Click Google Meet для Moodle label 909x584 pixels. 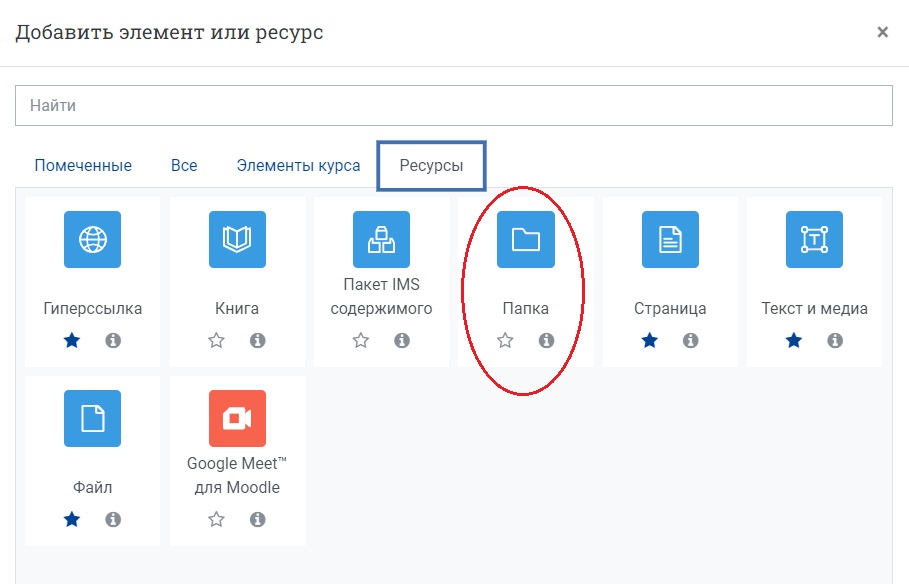point(237,476)
